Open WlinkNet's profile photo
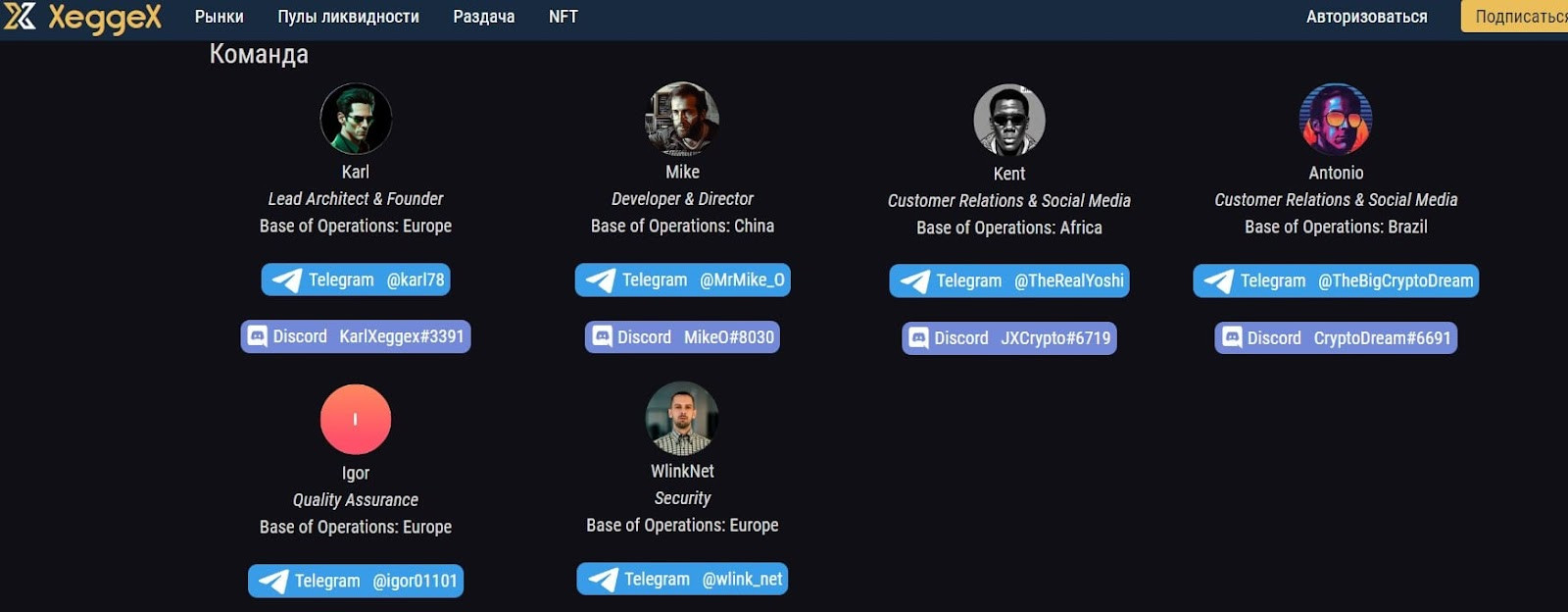Image resolution: width=1568 pixels, height=612 pixels. (x=682, y=418)
